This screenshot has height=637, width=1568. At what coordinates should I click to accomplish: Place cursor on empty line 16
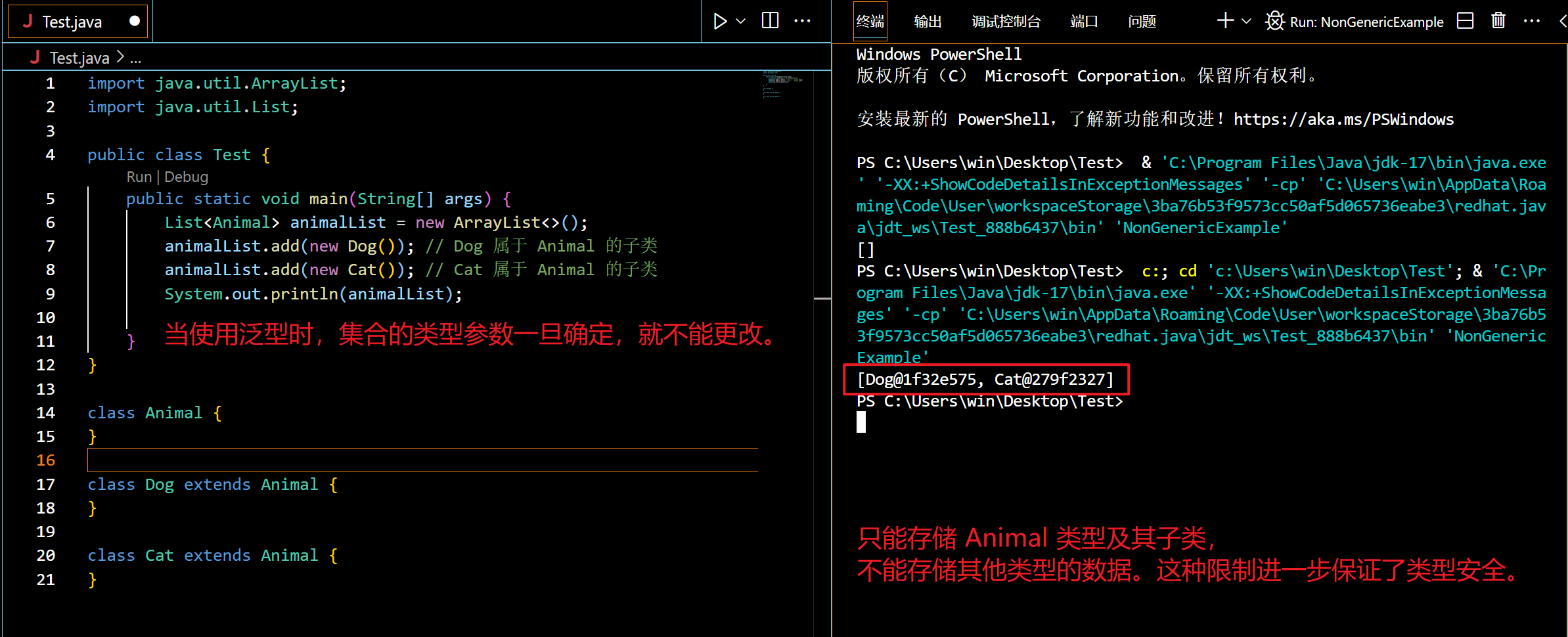[x=422, y=460]
